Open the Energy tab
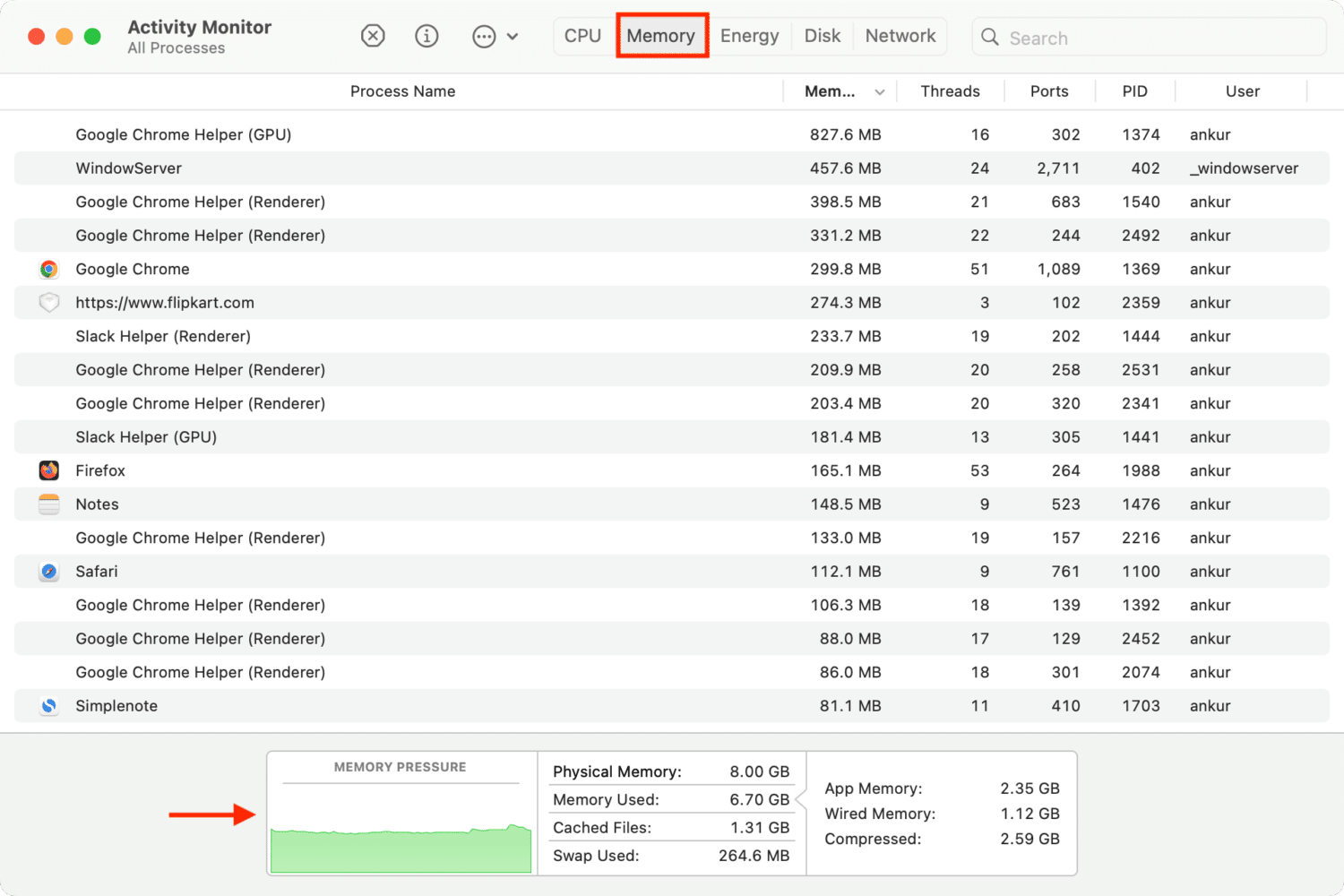This screenshot has height=896, width=1344. tap(749, 36)
